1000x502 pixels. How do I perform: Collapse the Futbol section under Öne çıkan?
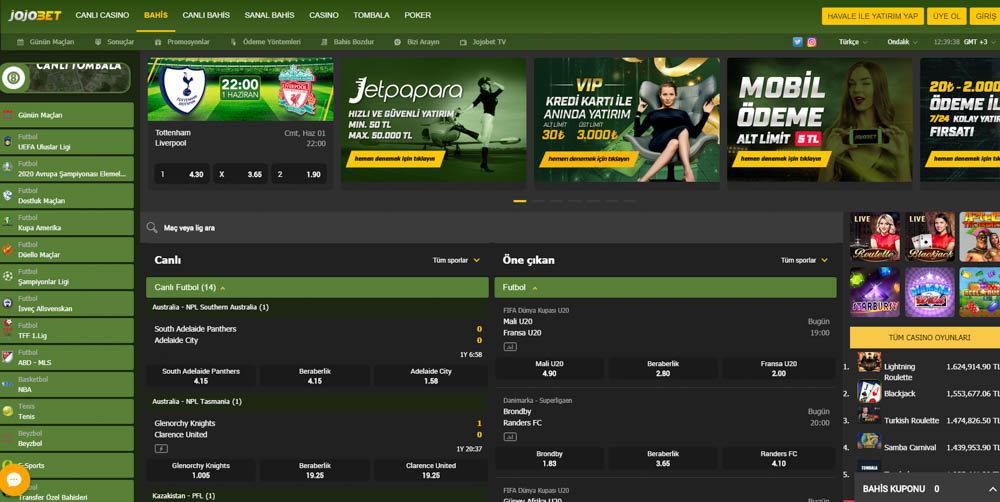665,288
